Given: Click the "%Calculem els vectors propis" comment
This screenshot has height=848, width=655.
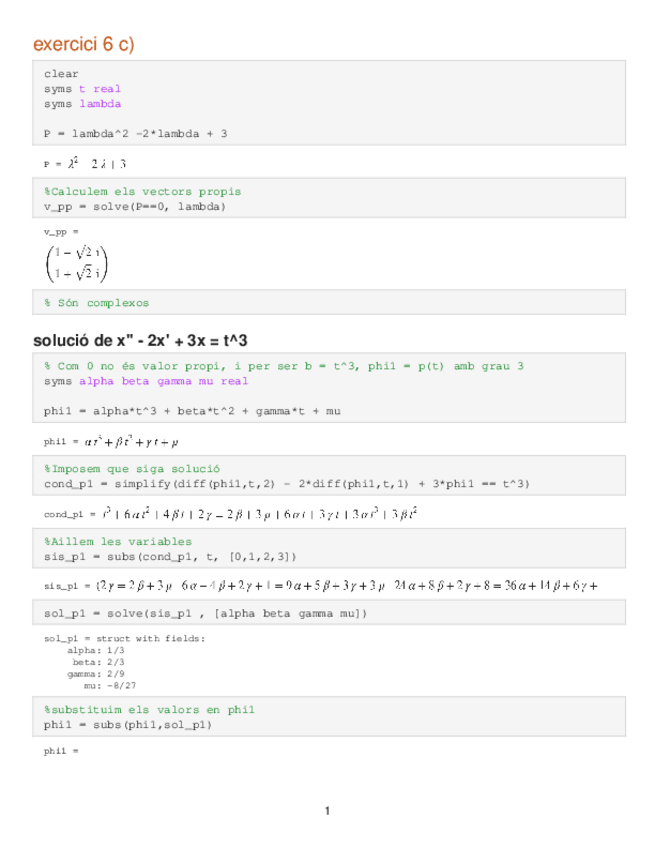Looking at the screenshot, I should click(x=142, y=191).
